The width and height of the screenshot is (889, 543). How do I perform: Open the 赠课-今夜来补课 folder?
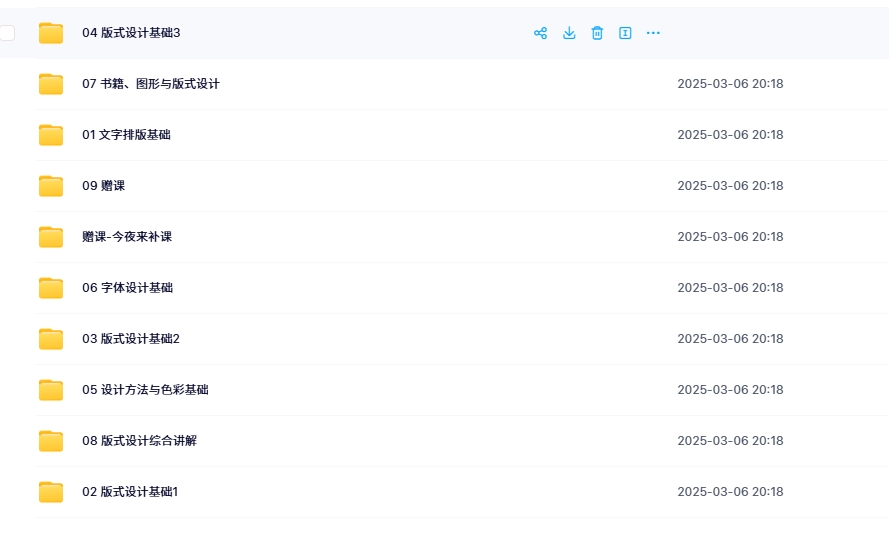coord(127,237)
